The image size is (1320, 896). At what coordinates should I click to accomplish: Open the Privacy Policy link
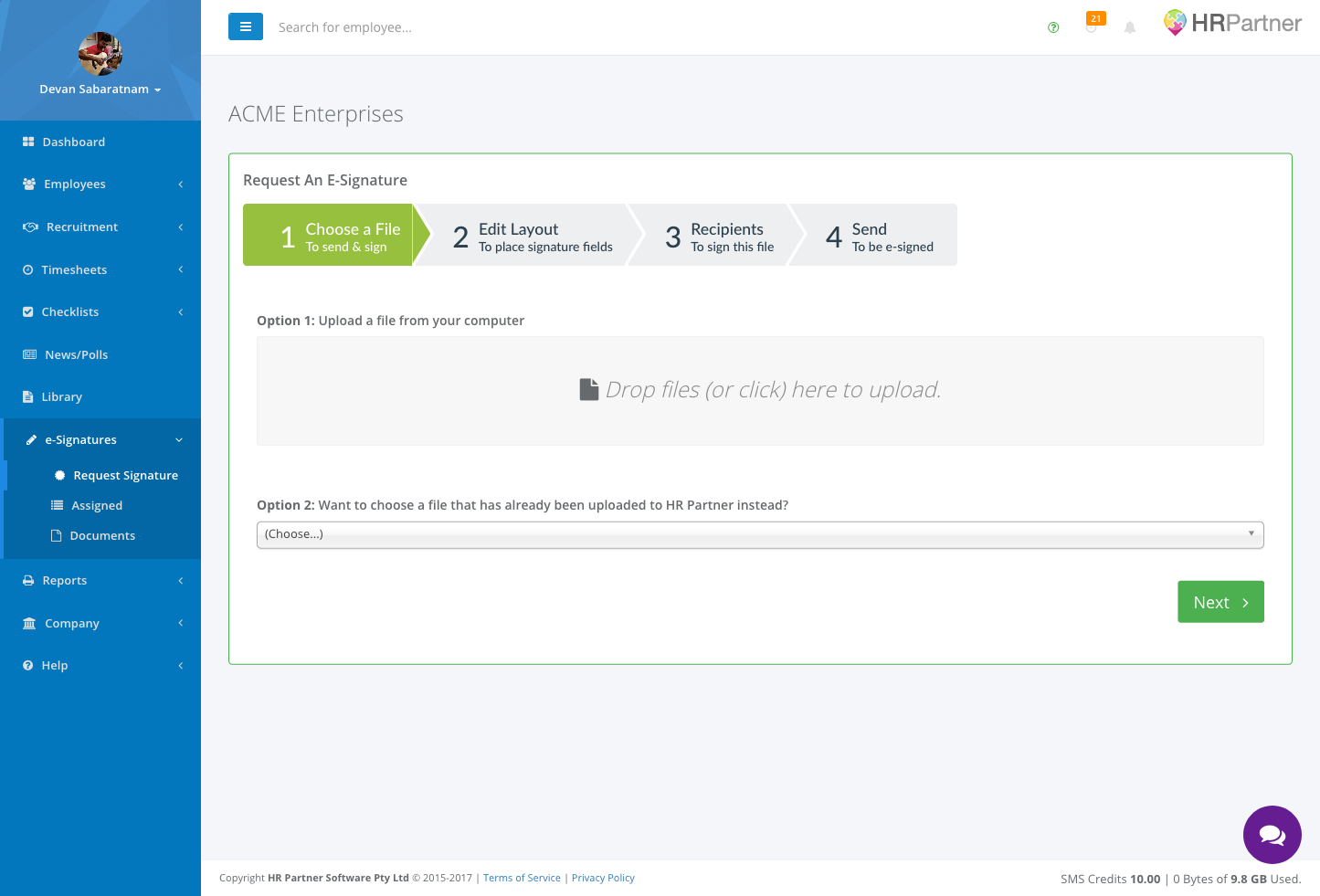[603, 878]
